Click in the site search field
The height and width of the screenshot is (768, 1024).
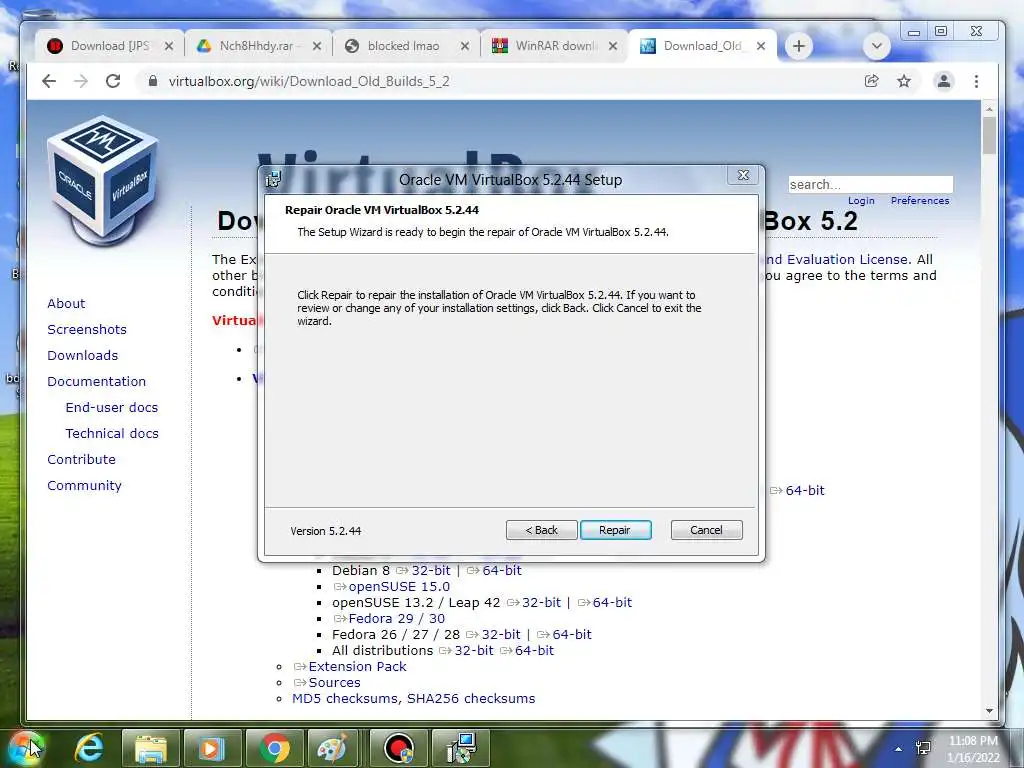tap(871, 184)
